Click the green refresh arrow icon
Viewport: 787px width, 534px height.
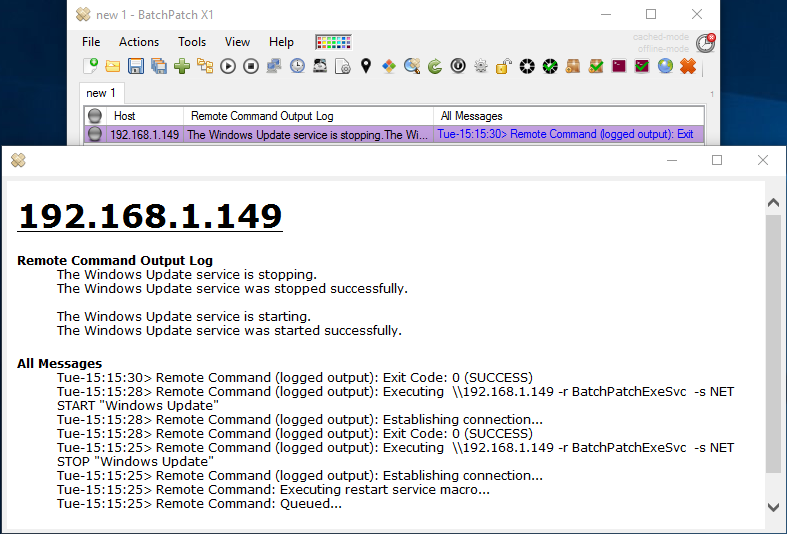(435, 66)
